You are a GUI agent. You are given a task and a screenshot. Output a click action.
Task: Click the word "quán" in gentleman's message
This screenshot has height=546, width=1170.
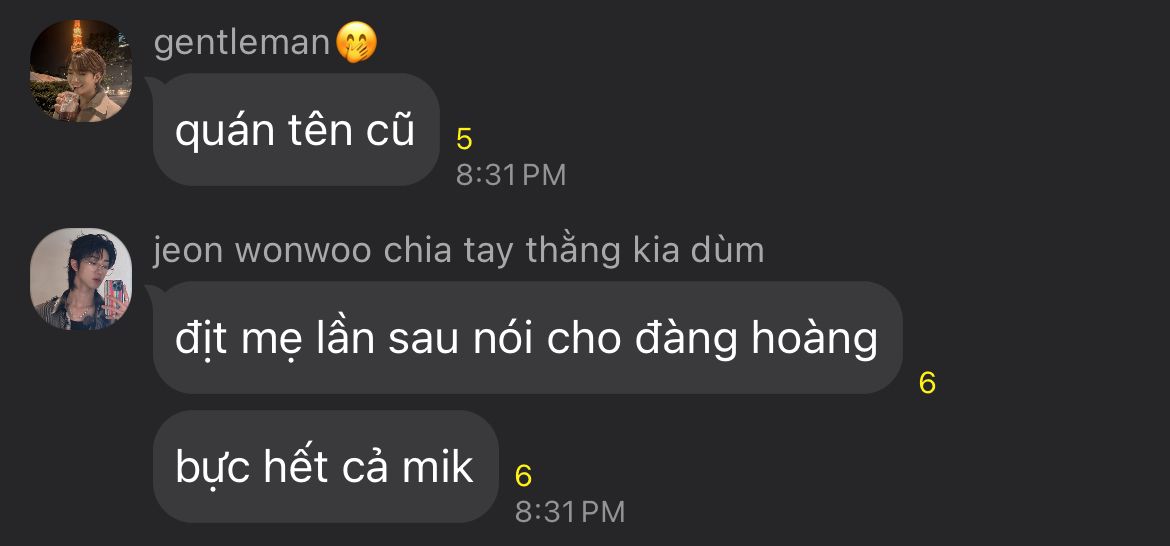click(x=225, y=131)
